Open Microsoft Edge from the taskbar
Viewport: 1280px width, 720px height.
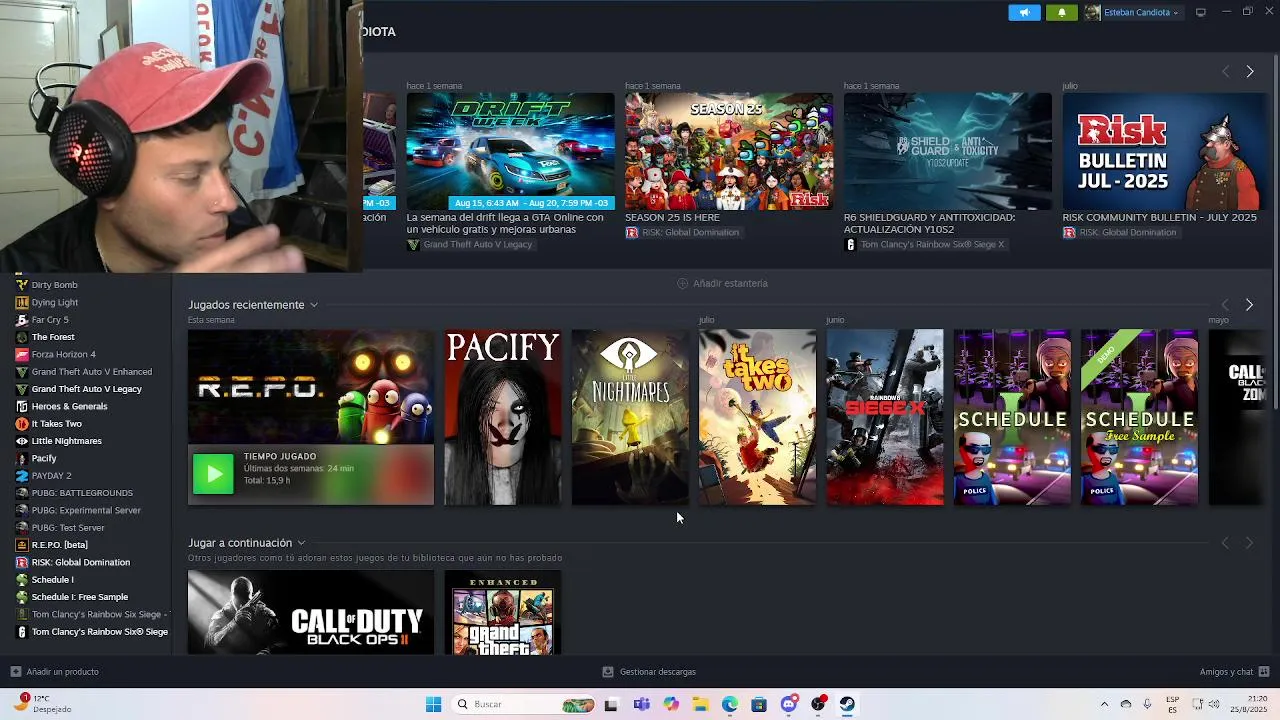(x=730, y=704)
